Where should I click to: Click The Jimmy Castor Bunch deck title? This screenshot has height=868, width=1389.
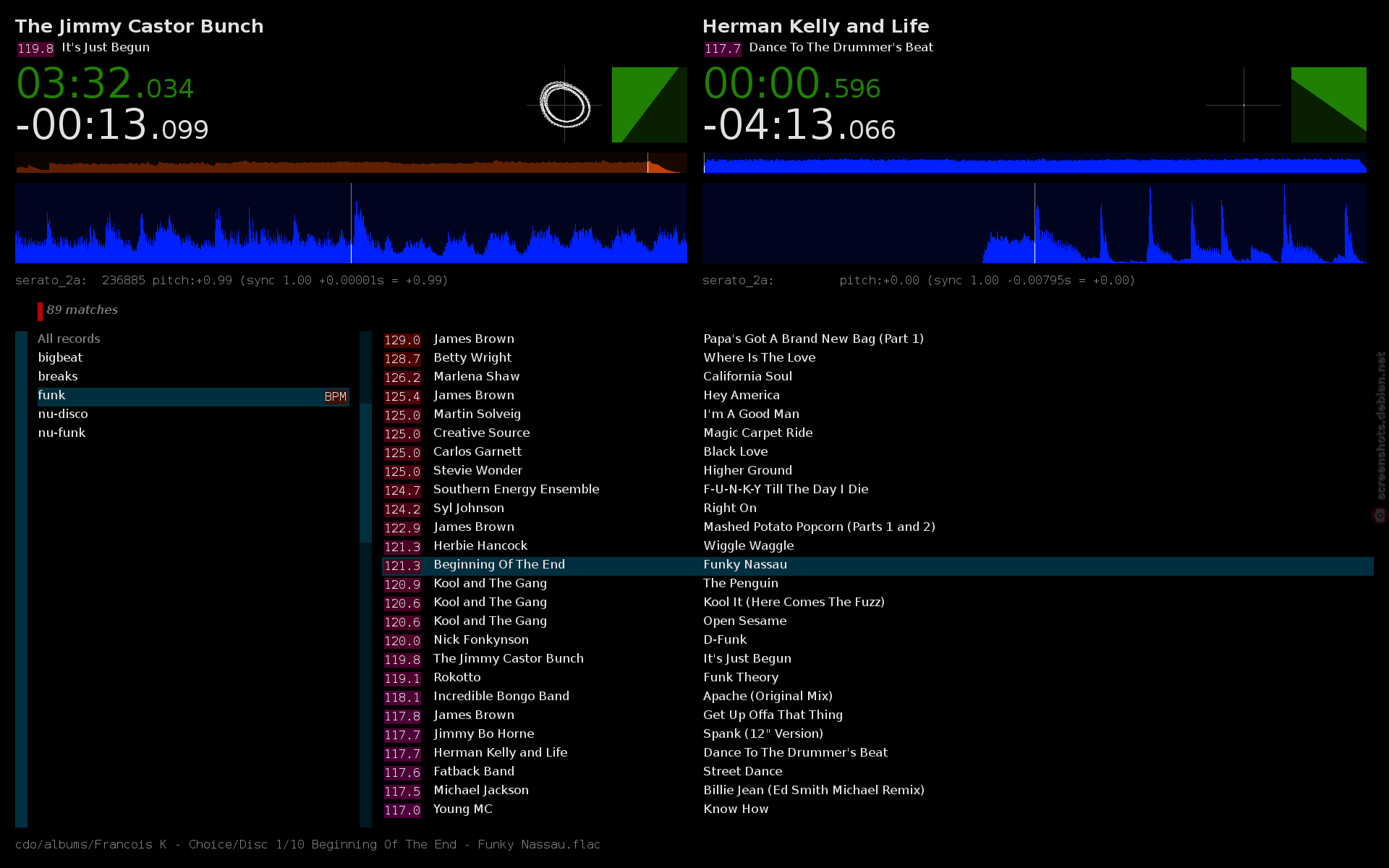pos(140,26)
